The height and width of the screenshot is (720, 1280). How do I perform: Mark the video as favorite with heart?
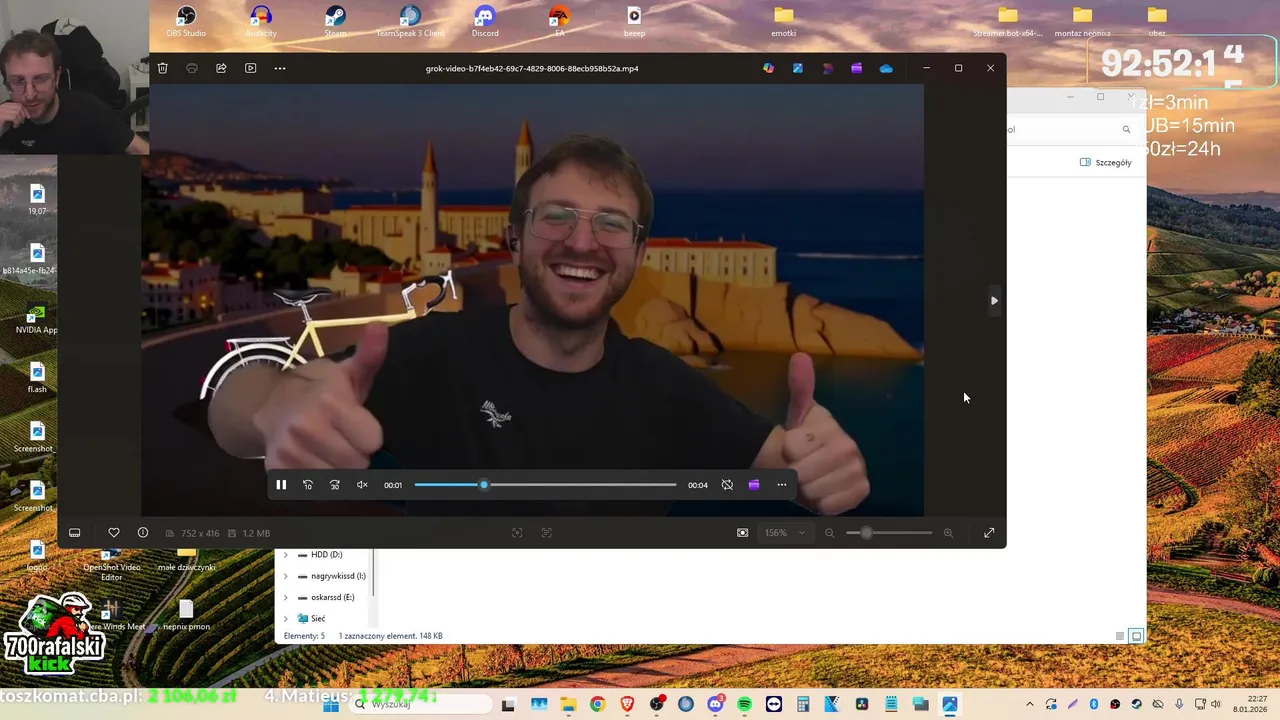(114, 533)
